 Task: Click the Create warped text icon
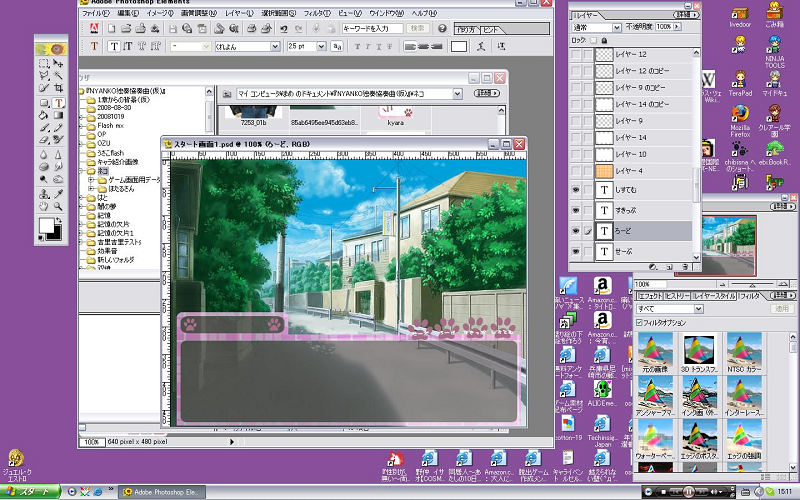click(481, 46)
